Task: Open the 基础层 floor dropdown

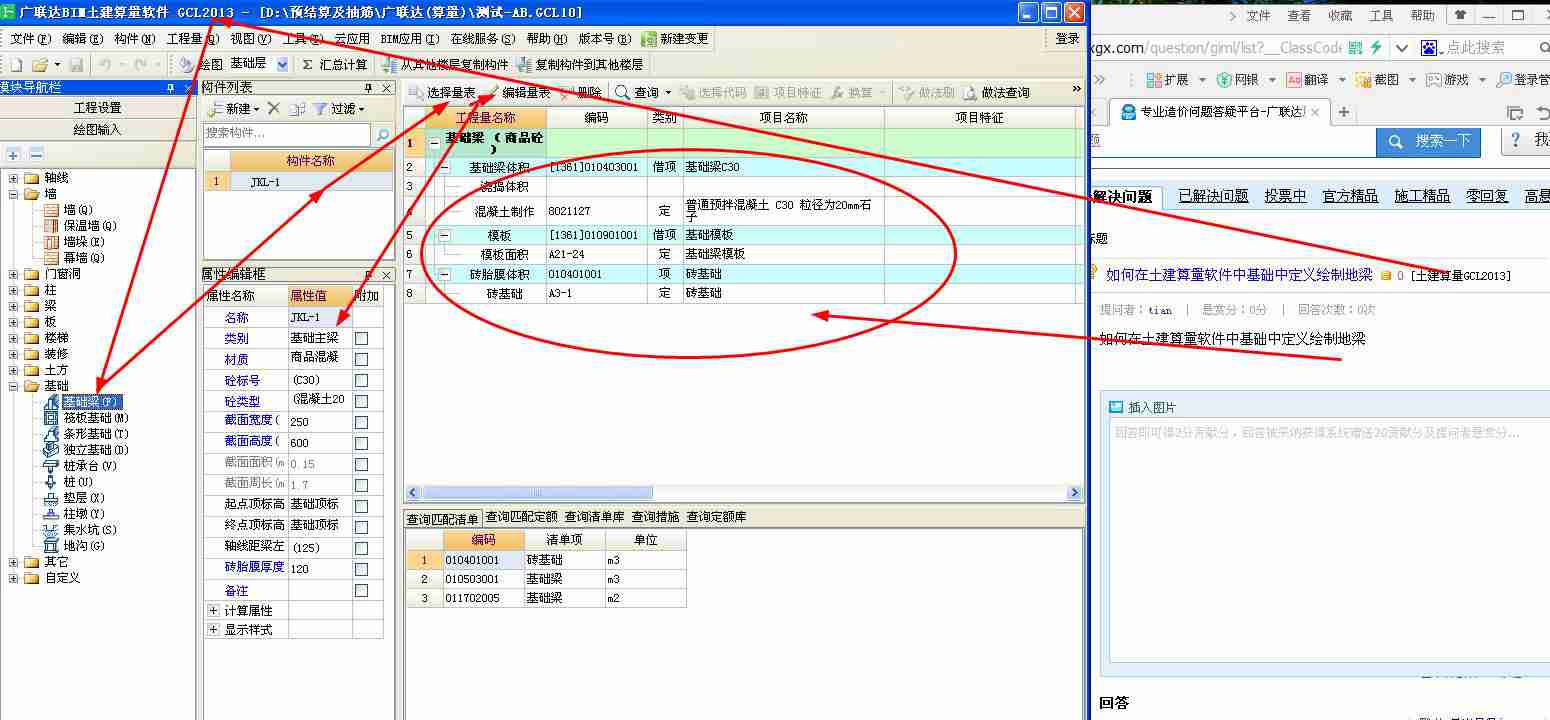Action: point(282,64)
